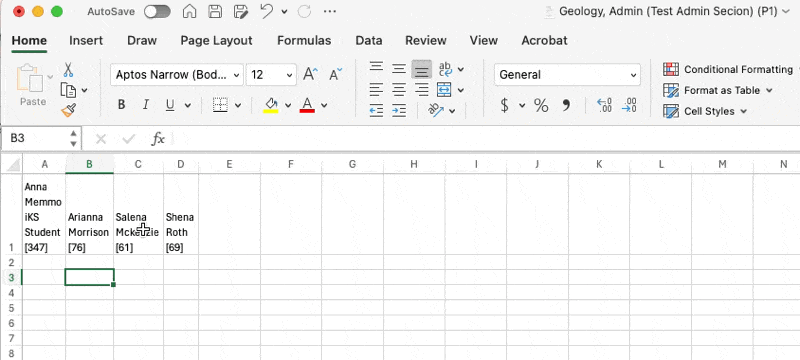
Task: Expand the Borders dropdown arrow
Action: (238, 106)
